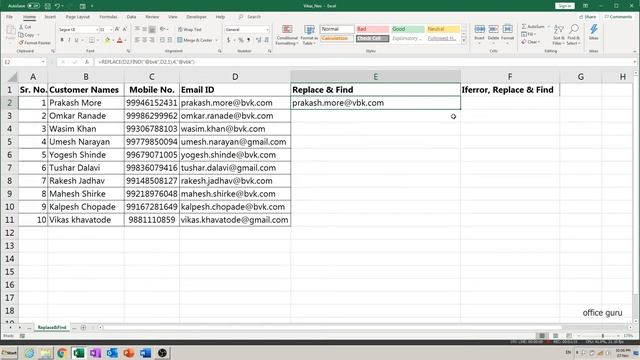Open Excel from the taskbar
The height and width of the screenshot is (360, 640).
pos(78,353)
